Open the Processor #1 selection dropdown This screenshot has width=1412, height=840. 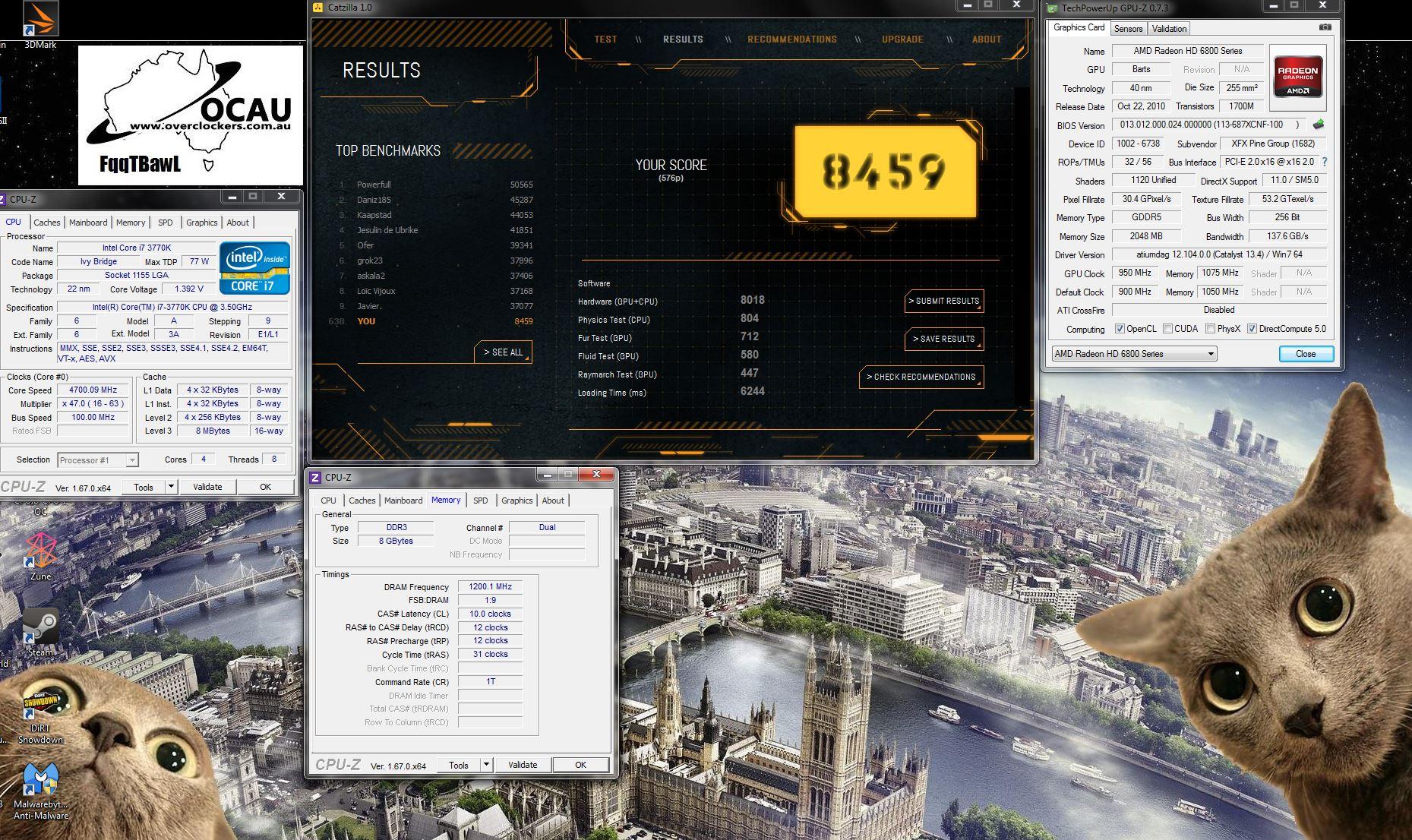coord(98,460)
